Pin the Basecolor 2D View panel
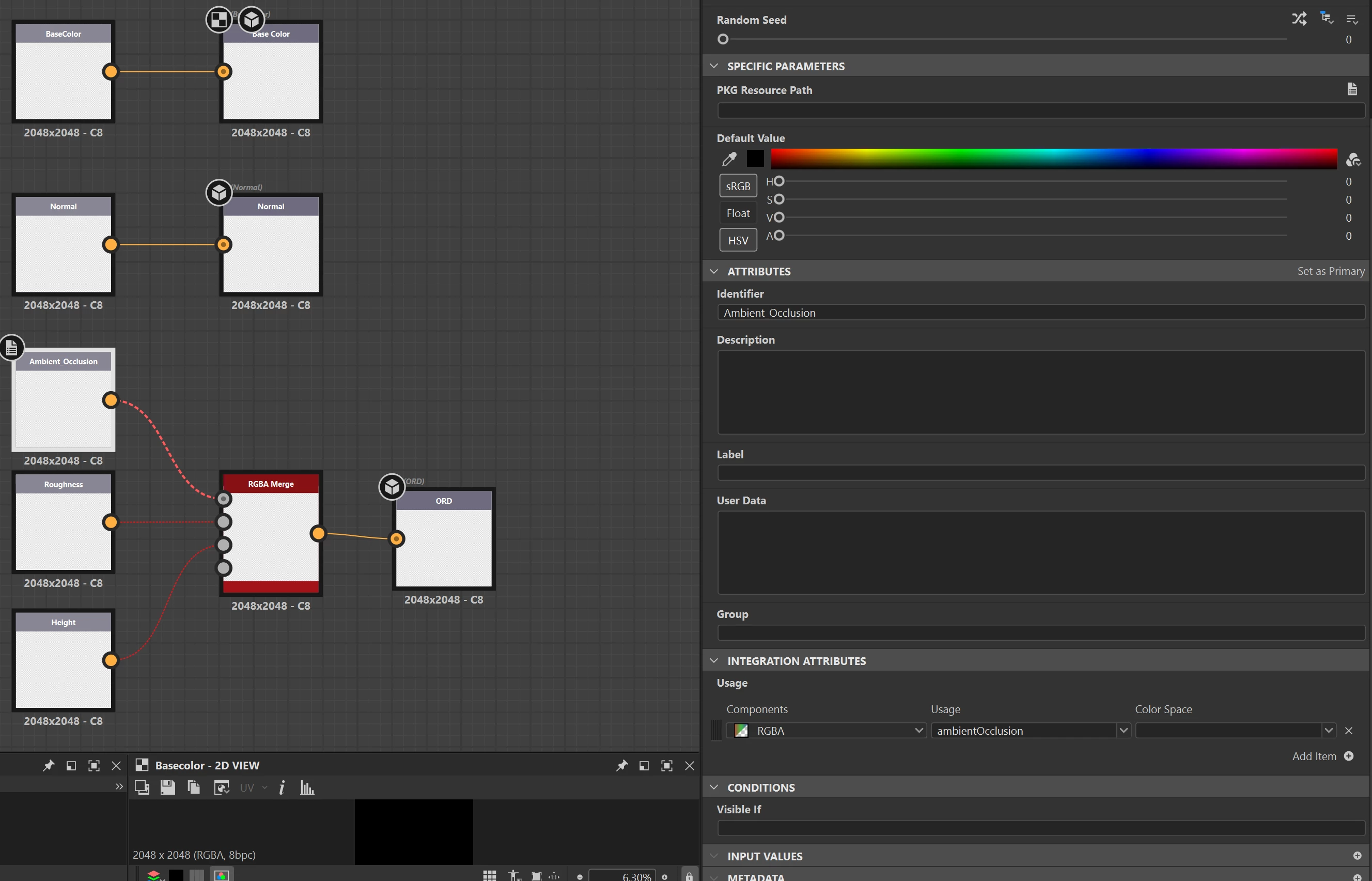Viewport: 1372px width, 881px height. pyautogui.click(x=621, y=765)
